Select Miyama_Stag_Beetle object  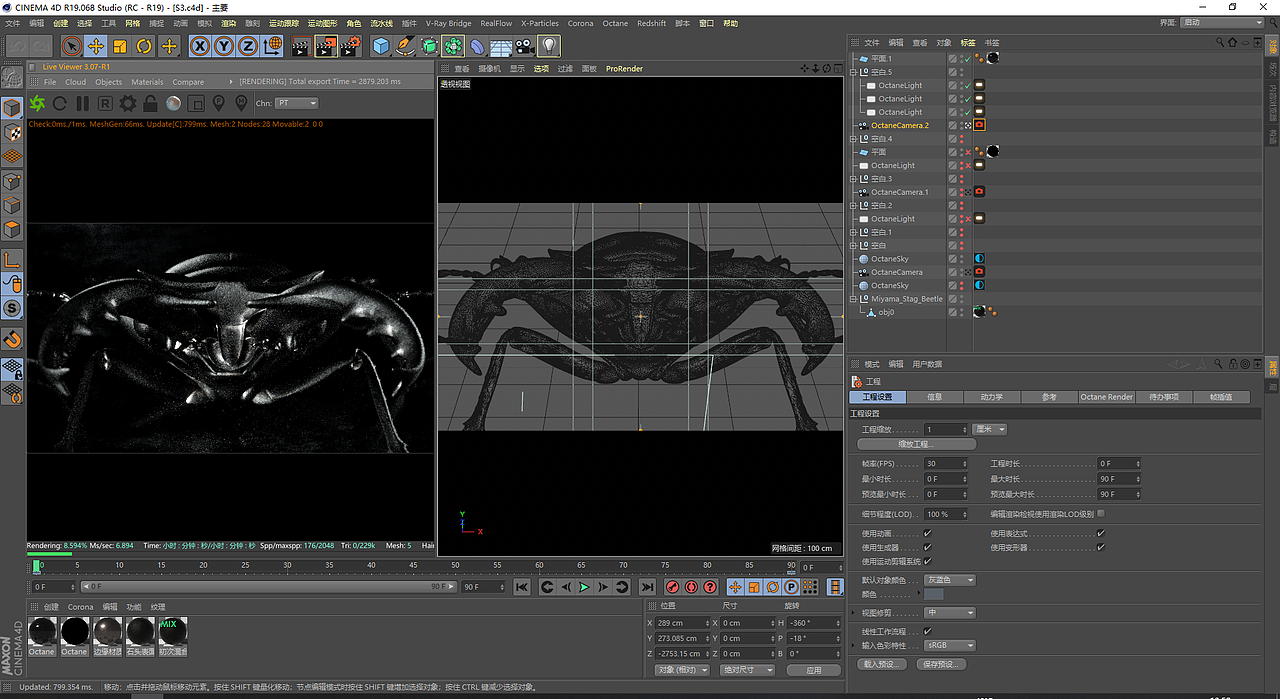pyautogui.click(x=906, y=298)
